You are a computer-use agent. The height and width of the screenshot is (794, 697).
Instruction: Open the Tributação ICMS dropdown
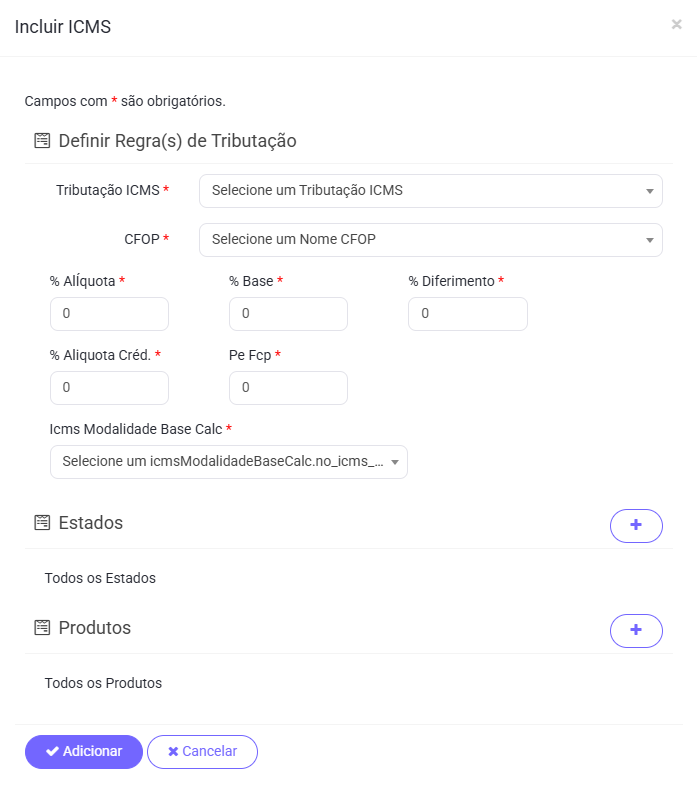[430, 191]
